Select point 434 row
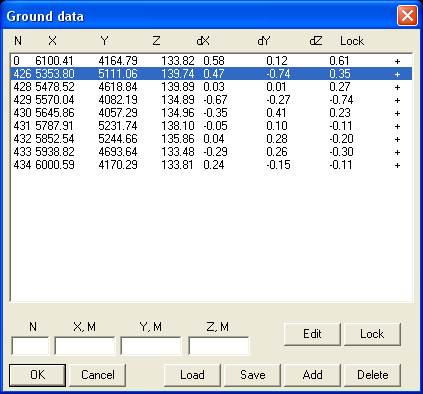 click(211, 165)
